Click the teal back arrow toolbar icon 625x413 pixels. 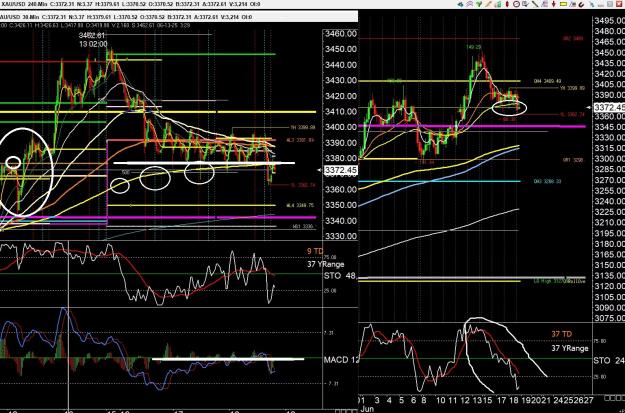[460, 4]
